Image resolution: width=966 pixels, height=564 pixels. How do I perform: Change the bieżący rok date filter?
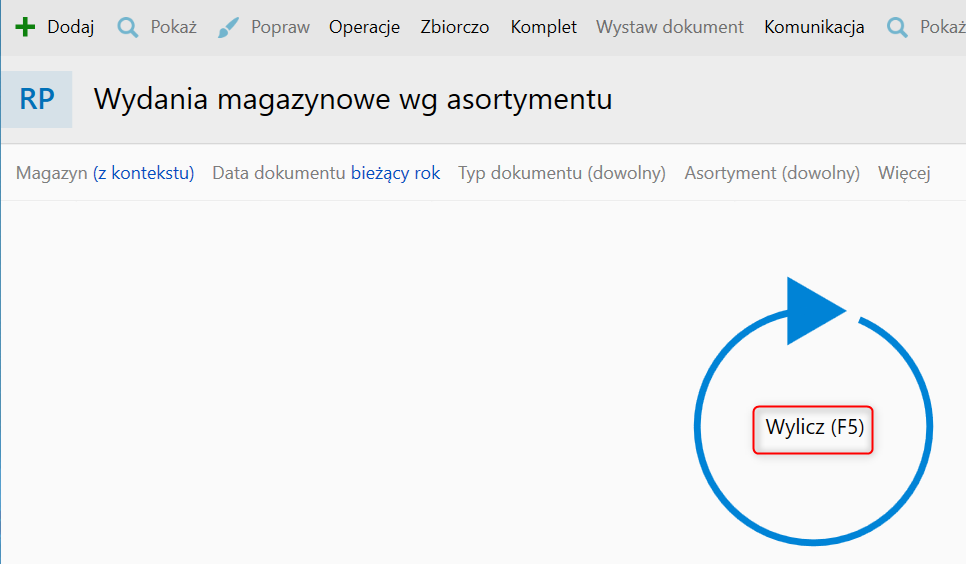(x=395, y=173)
